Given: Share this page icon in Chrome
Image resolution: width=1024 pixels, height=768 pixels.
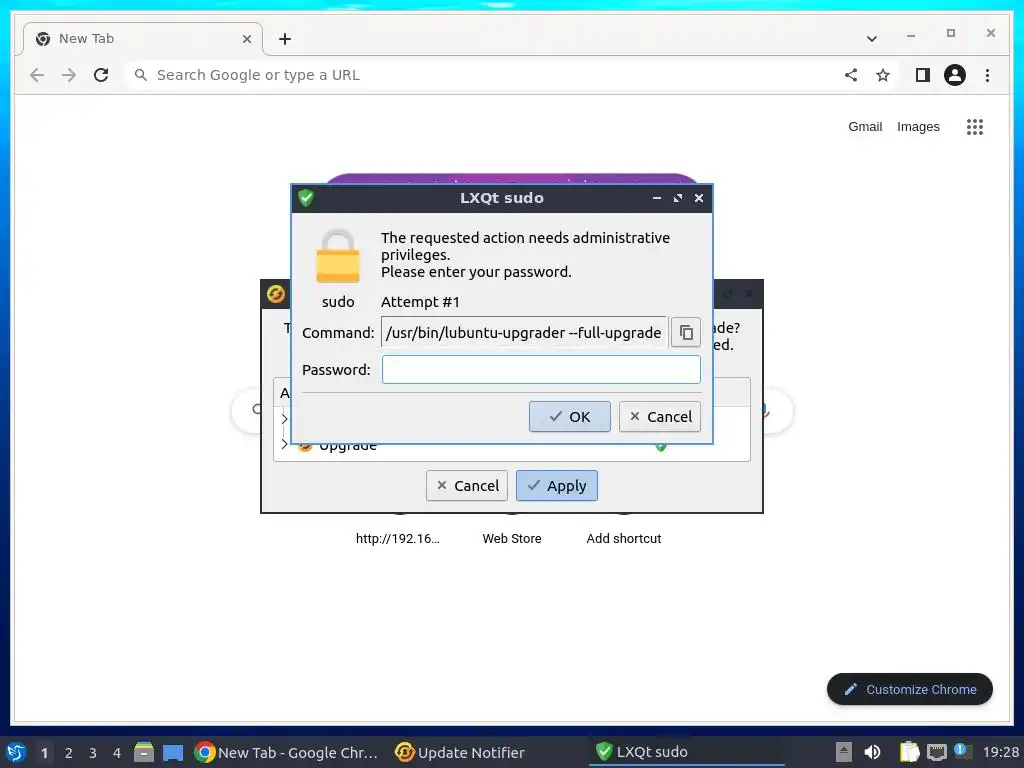Looking at the screenshot, I should coord(851,75).
